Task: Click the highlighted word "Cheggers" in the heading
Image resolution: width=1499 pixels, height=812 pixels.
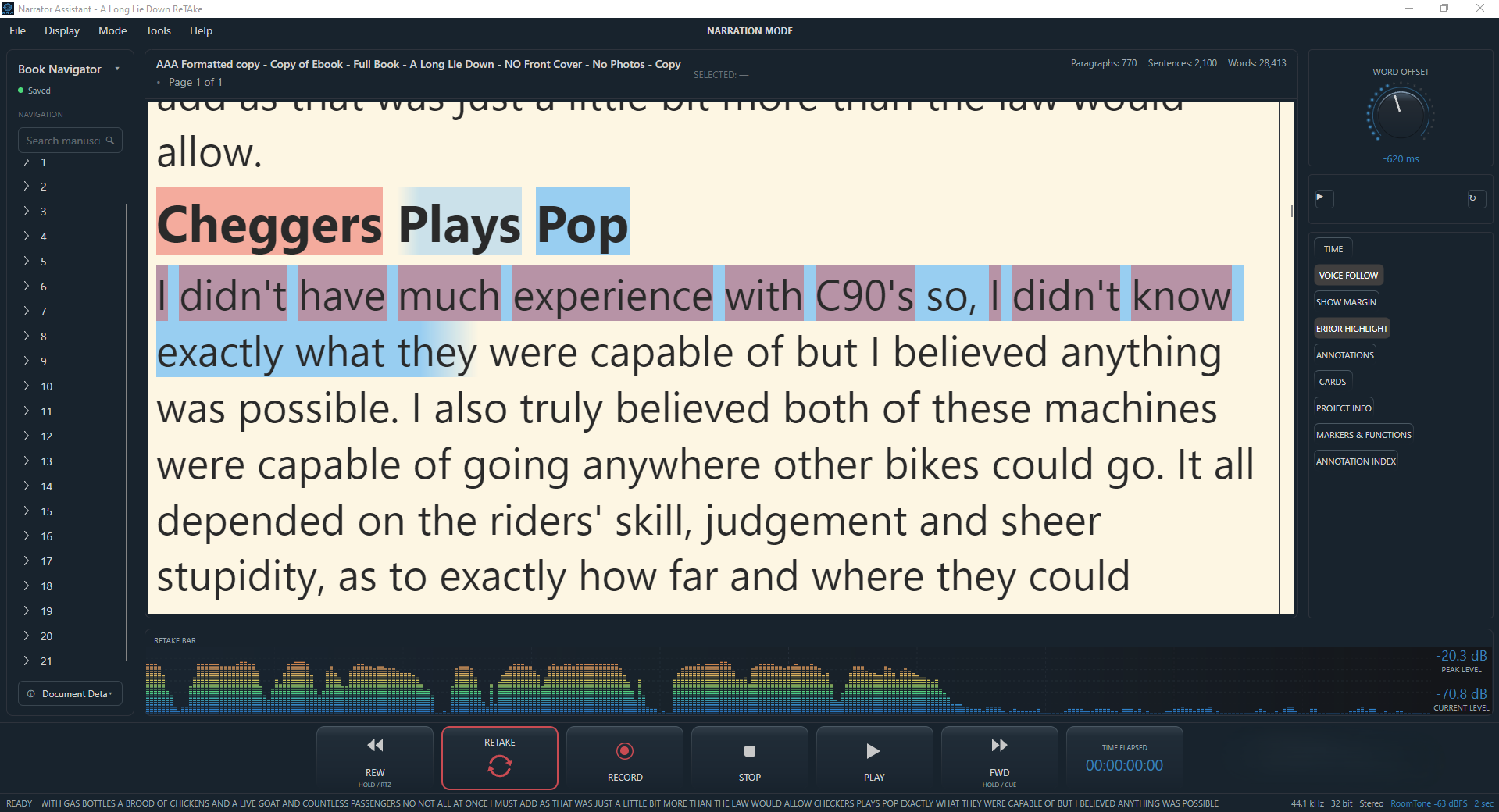Action: [269, 222]
